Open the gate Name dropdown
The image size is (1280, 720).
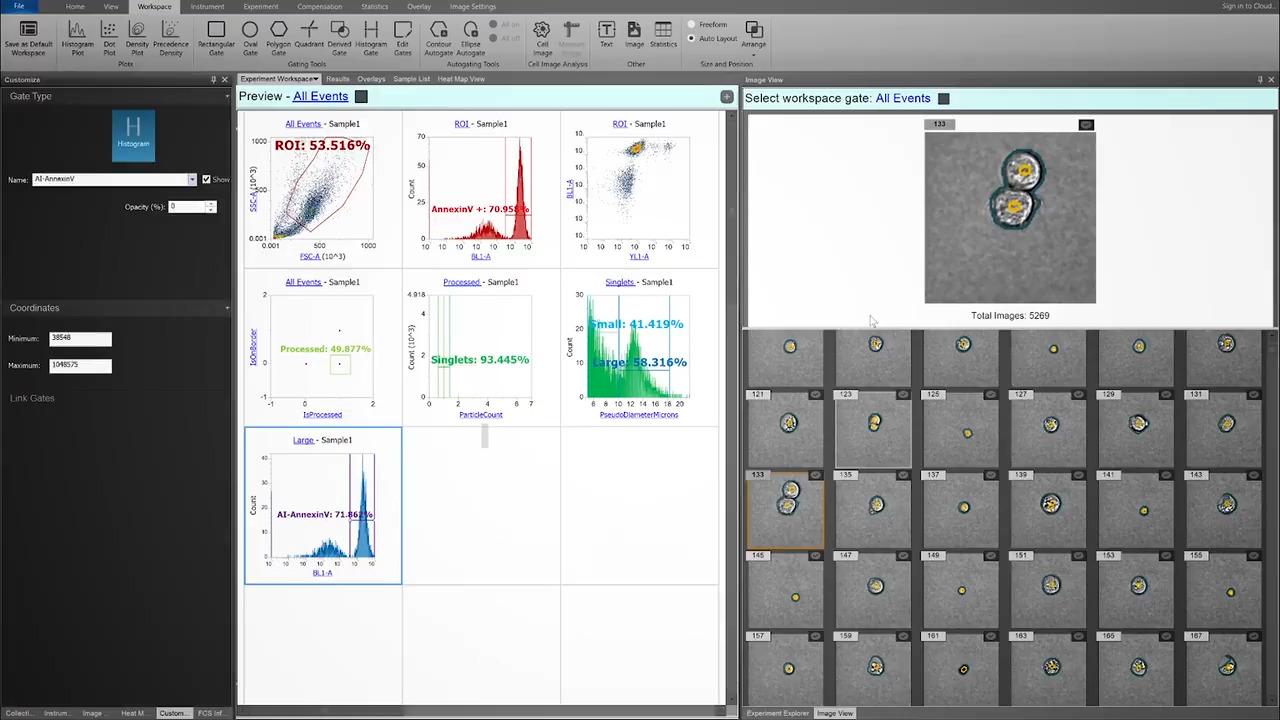[191, 180]
